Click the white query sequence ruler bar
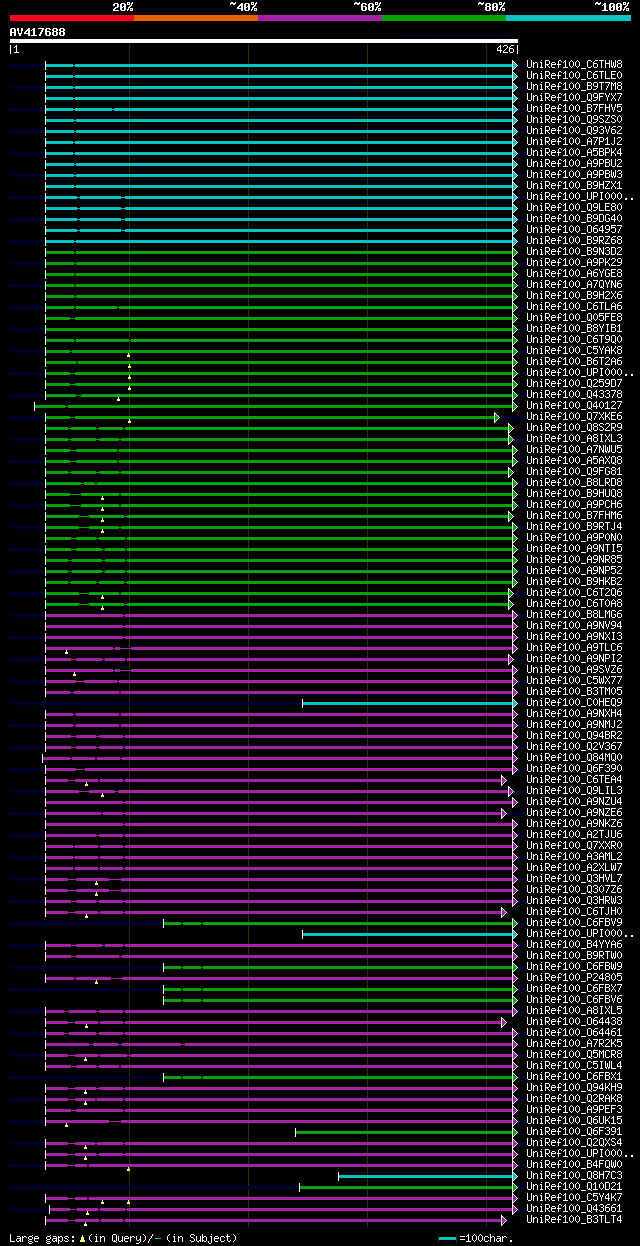 coord(264,41)
